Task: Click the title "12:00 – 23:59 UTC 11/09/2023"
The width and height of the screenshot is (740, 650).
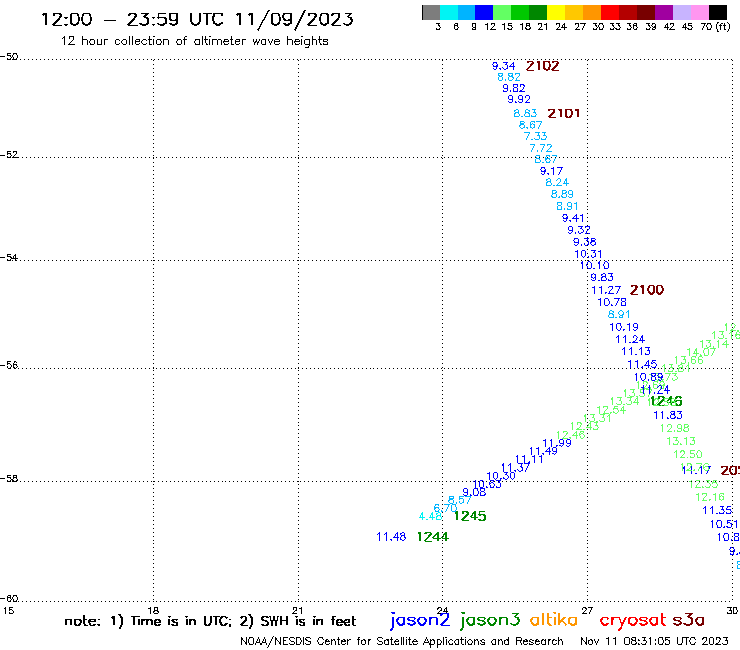Action: tap(197, 19)
